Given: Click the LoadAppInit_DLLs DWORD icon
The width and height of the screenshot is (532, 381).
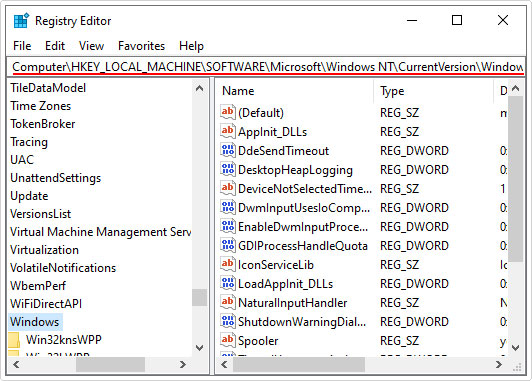Looking at the screenshot, I should pos(228,283).
